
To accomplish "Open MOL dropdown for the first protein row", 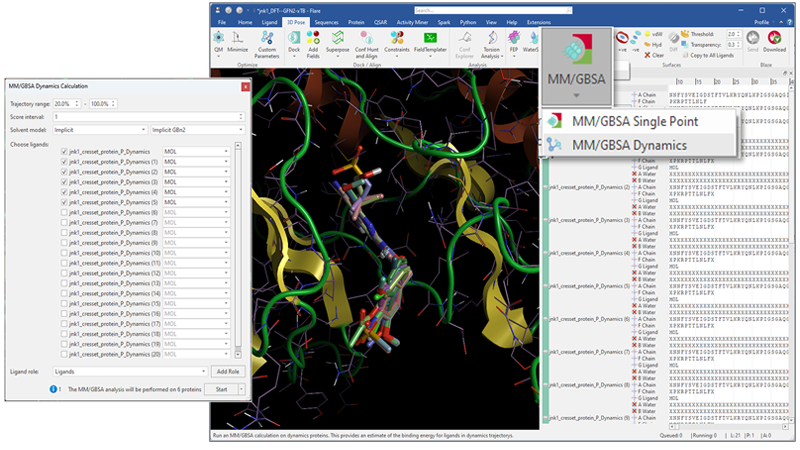I will (x=196, y=152).
